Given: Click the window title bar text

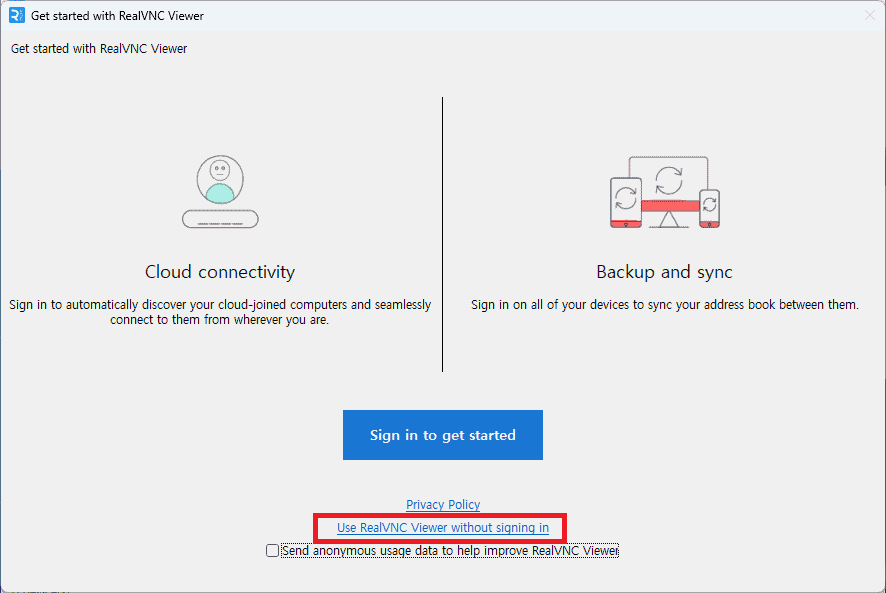Looking at the screenshot, I should click(x=118, y=16).
